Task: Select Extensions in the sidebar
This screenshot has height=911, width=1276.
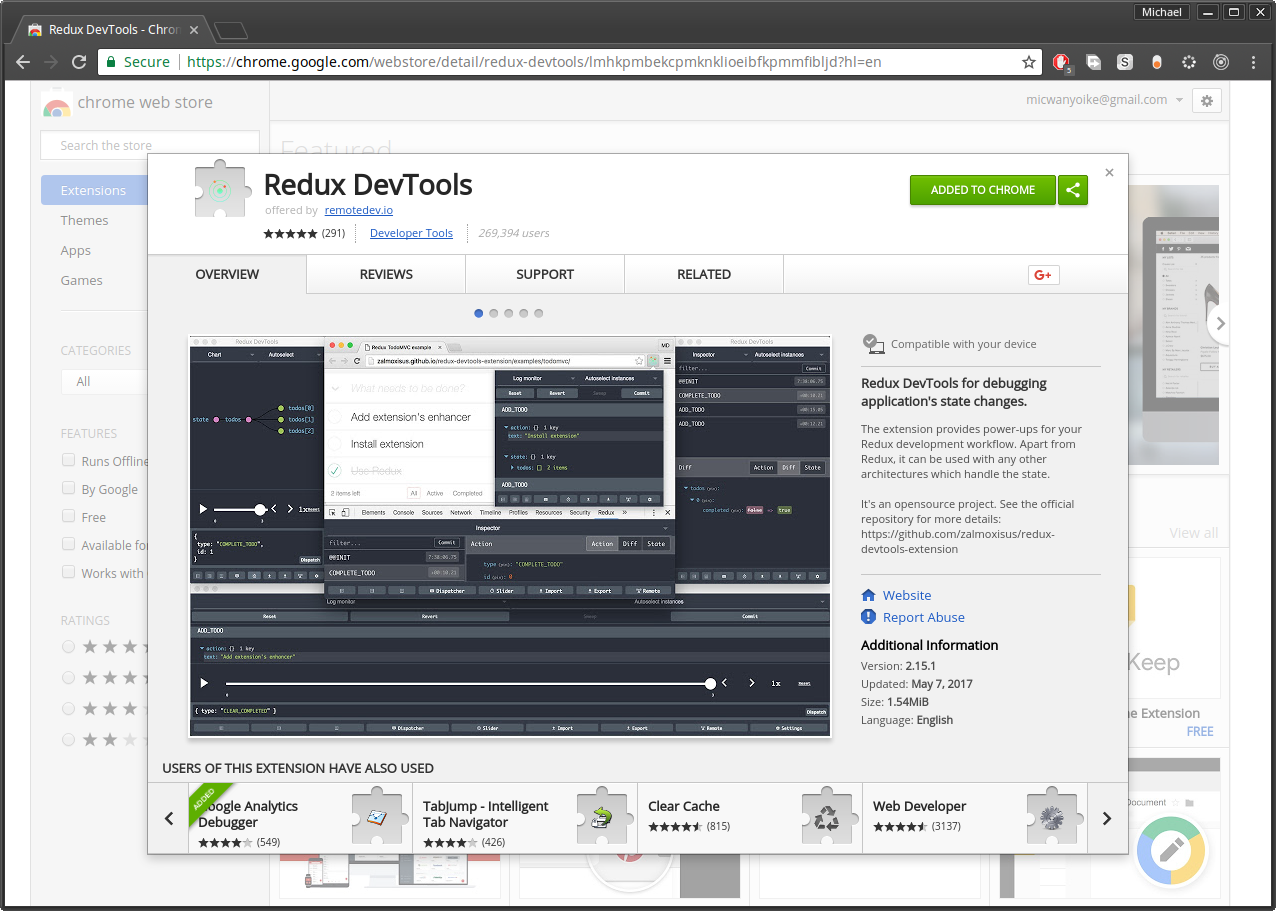Action: click(94, 190)
